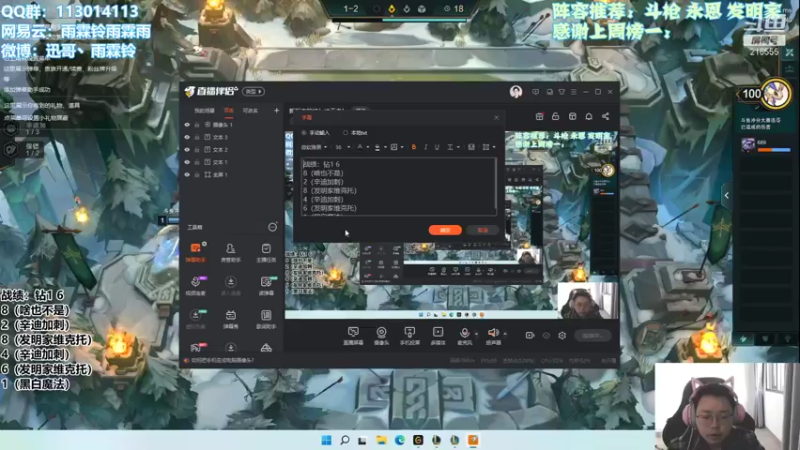
Task: Click the start streaming button
Action: click(x=593, y=335)
